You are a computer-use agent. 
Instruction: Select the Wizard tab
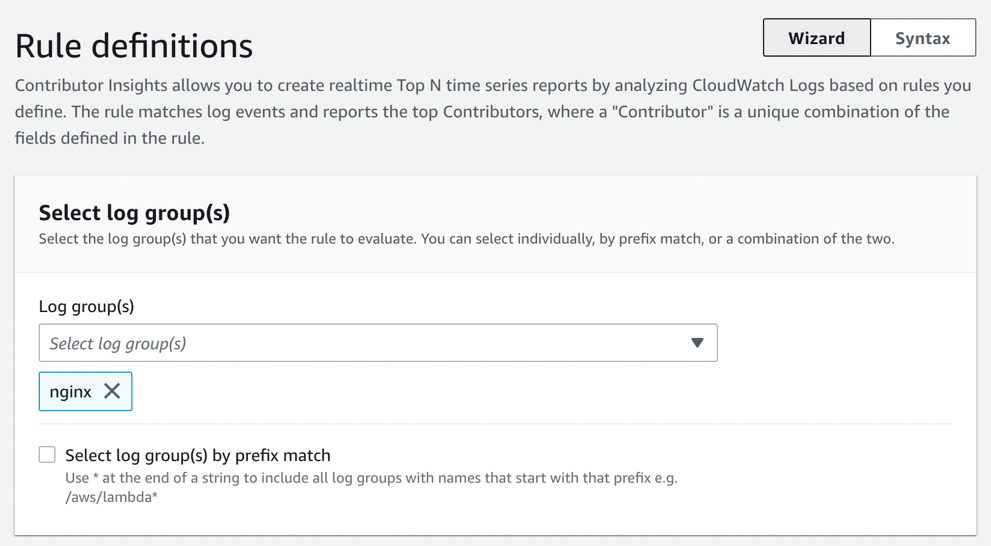816,38
